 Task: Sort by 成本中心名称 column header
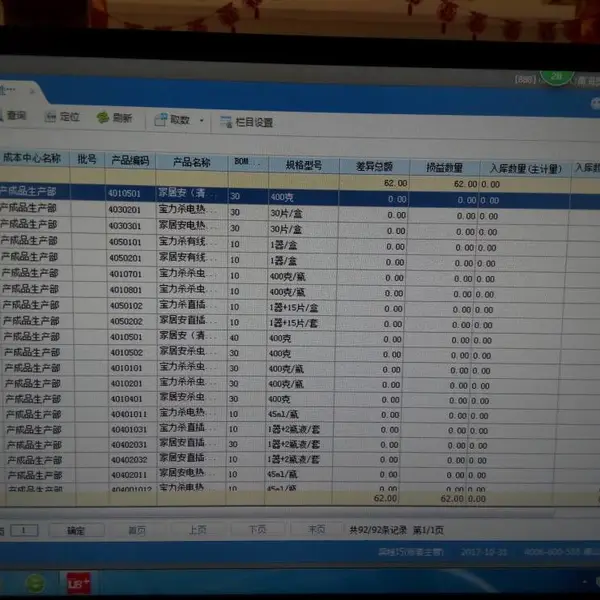click(x=34, y=158)
